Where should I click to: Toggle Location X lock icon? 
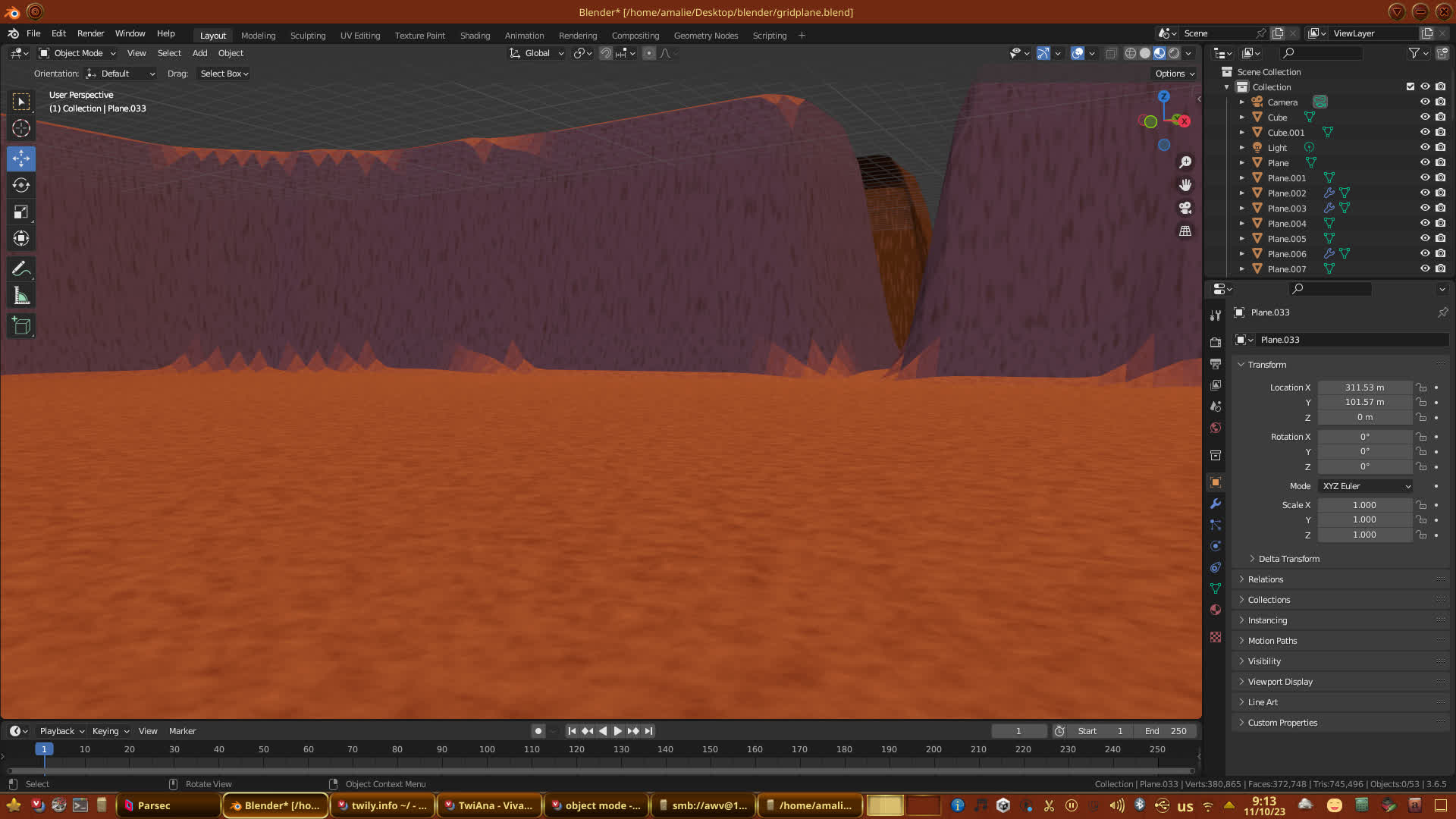pos(1421,388)
